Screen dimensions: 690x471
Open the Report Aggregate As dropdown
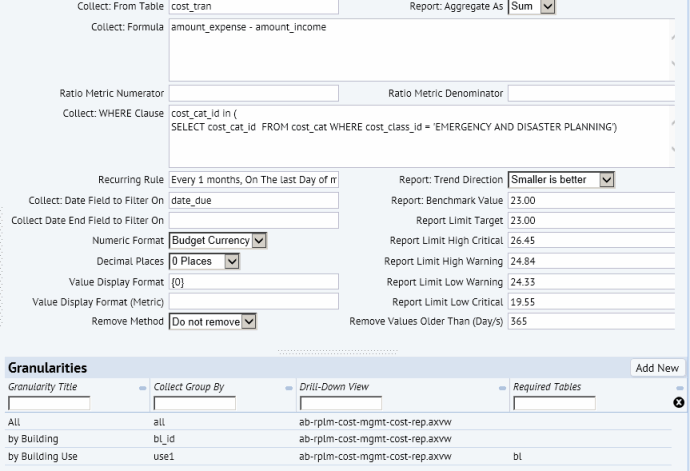tap(546, 7)
